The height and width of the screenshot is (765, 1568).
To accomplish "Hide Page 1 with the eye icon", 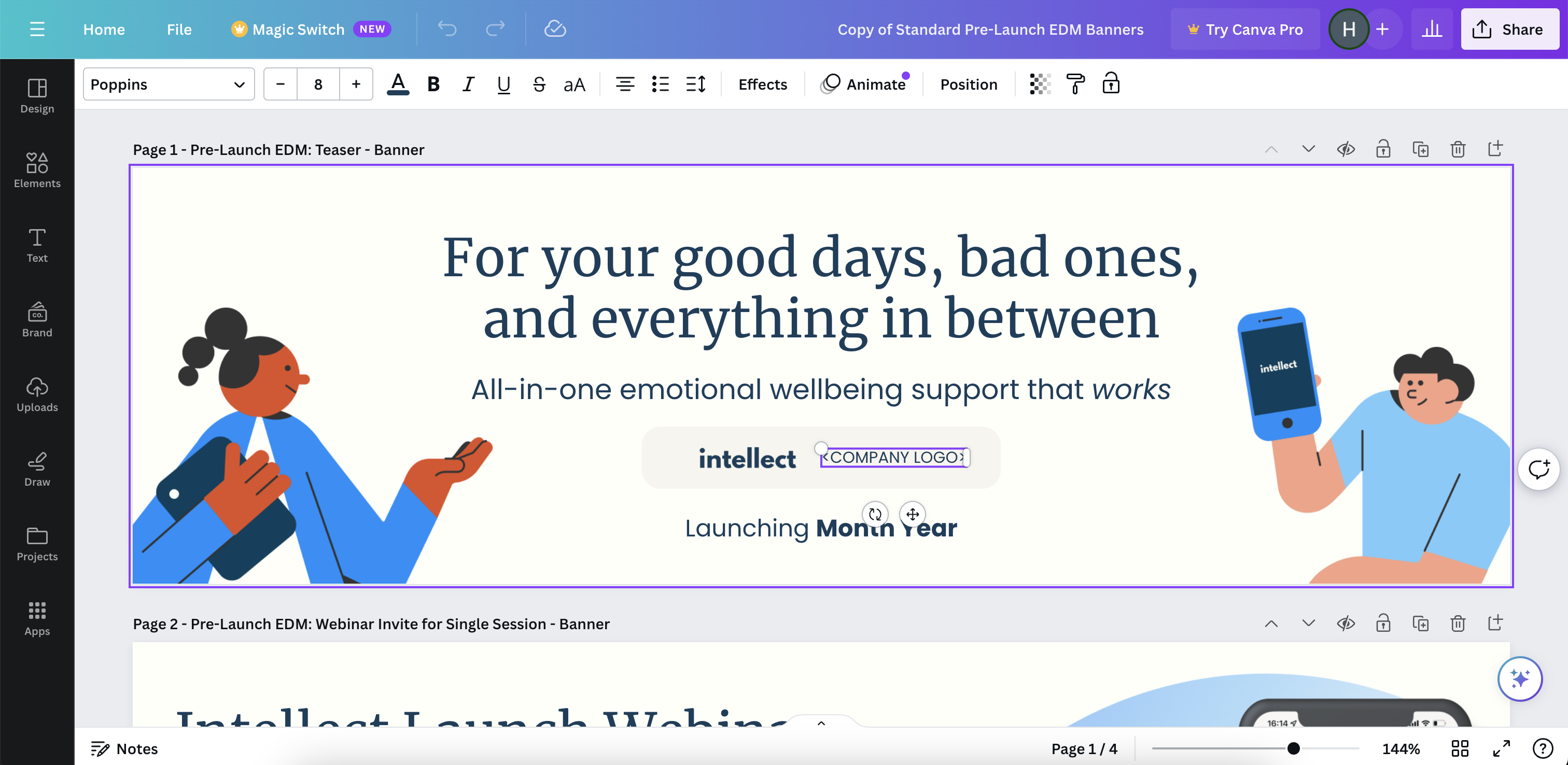I will coord(1345,149).
